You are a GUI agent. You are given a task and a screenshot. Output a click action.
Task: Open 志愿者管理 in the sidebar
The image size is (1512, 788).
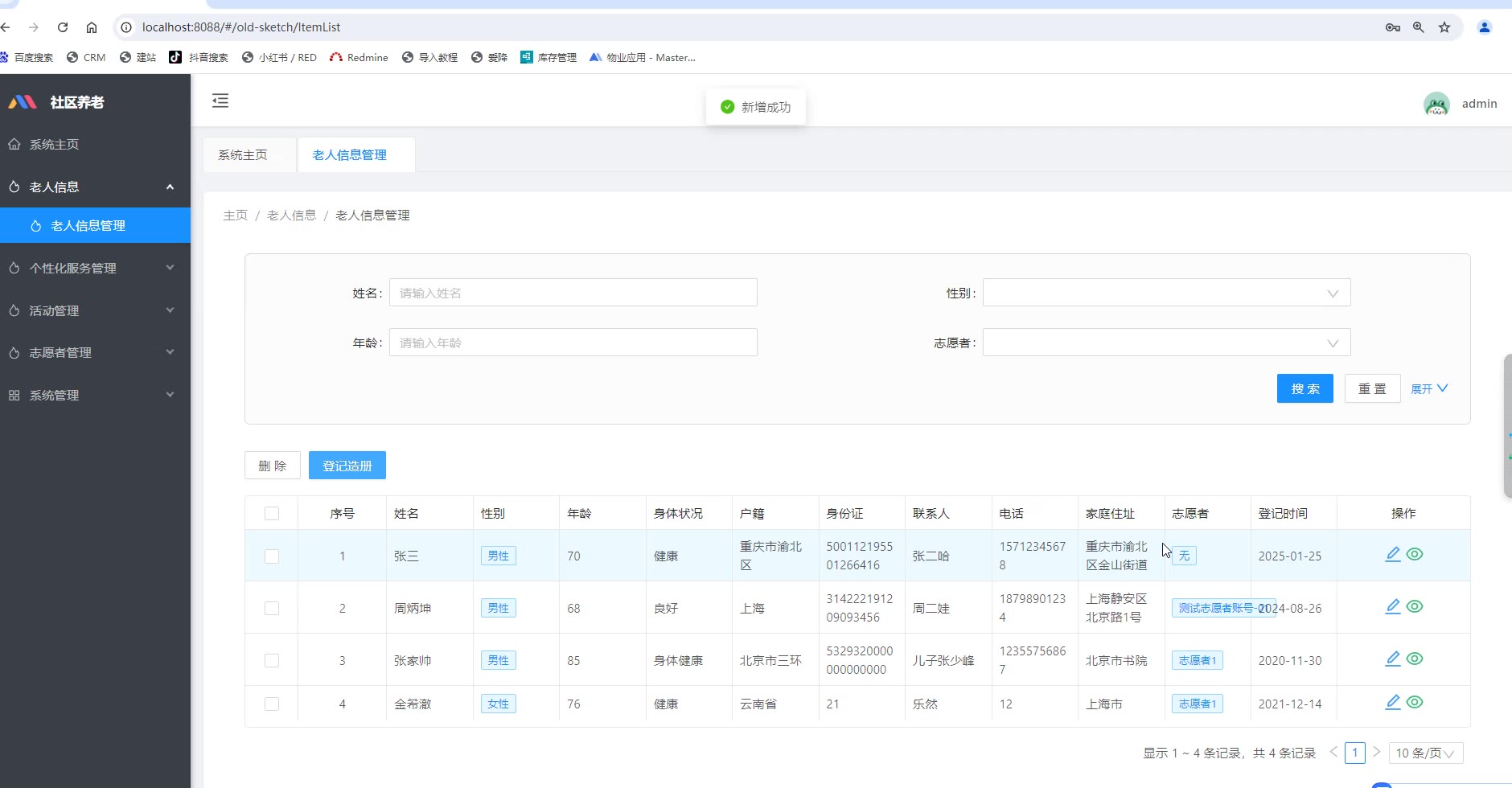click(95, 352)
